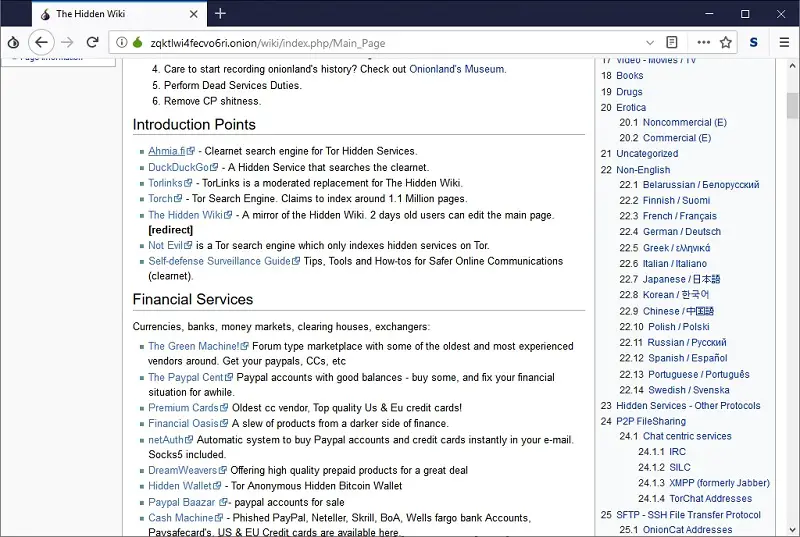Image resolution: width=800 pixels, height=537 pixels.
Task: Jump to 22.10 Polish / Polski section
Action: pyautogui.click(x=664, y=327)
